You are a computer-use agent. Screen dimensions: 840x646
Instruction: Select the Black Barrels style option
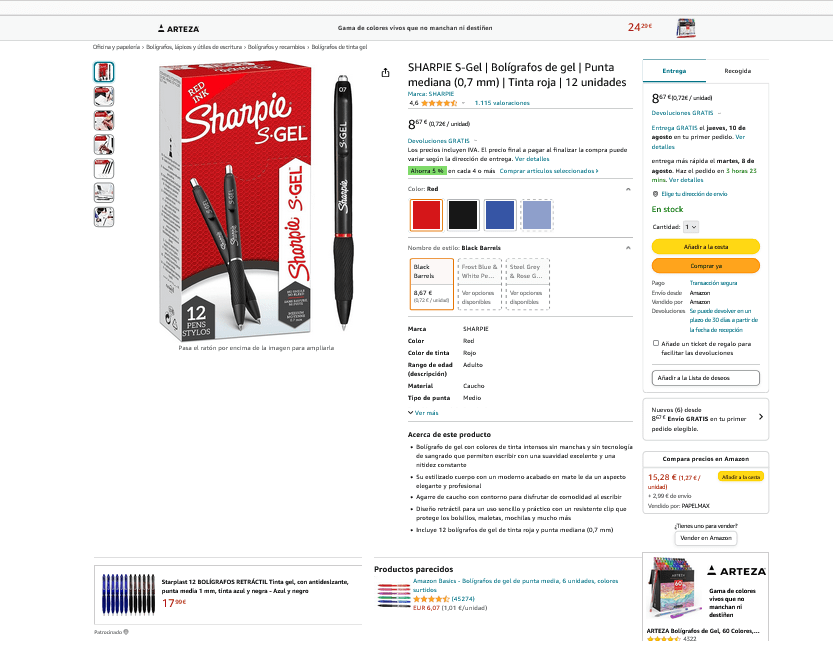pyautogui.click(x=432, y=284)
